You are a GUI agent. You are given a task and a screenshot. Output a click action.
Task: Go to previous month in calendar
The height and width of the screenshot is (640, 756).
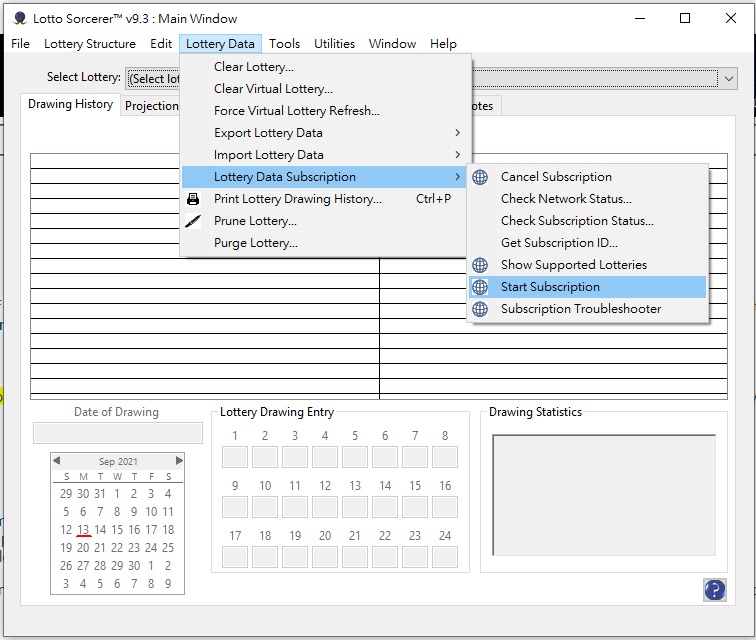(57, 461)
